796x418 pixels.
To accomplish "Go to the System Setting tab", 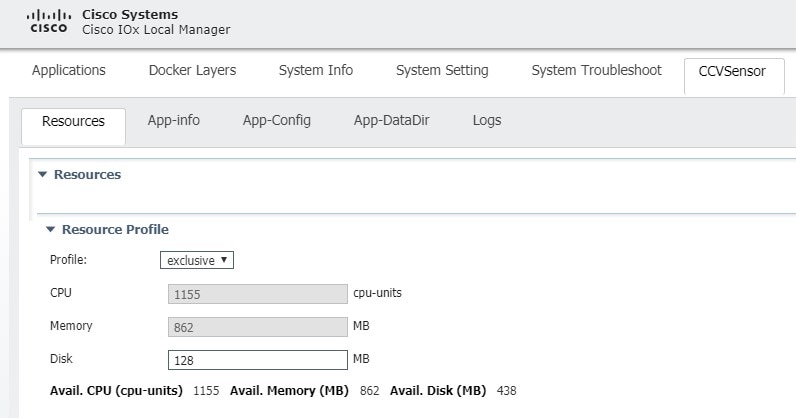I will point(442,70).
